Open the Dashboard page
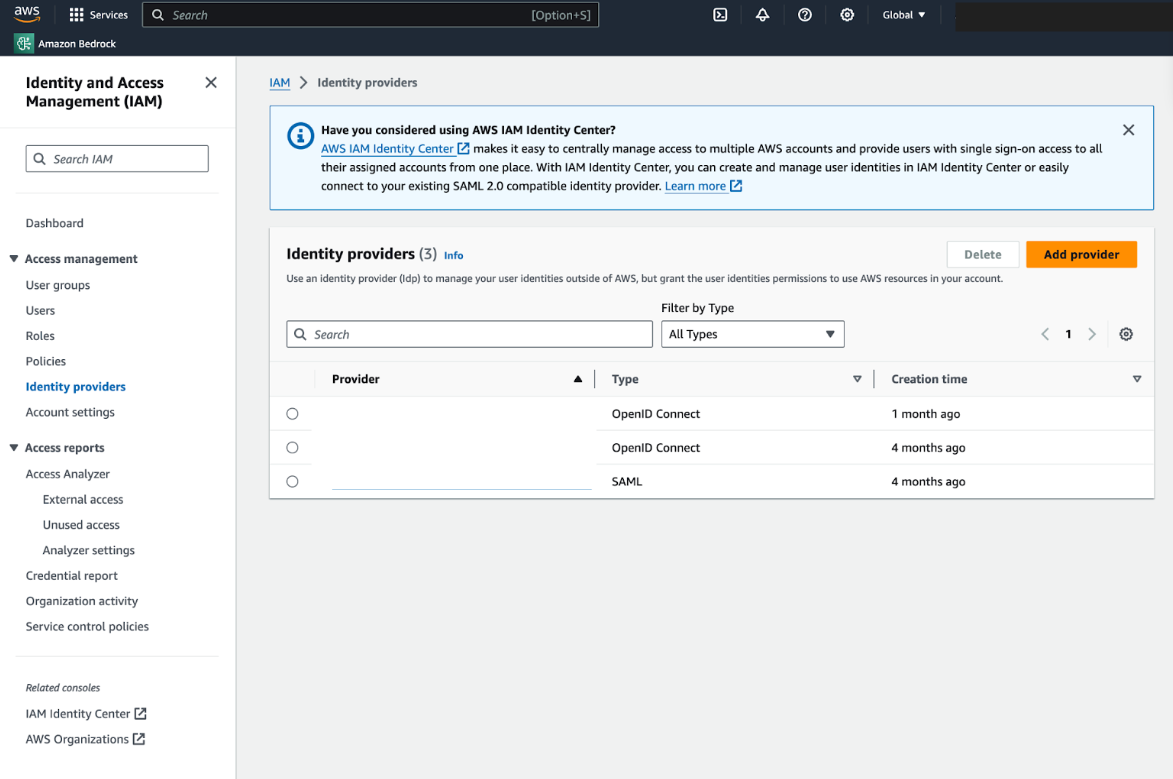 (x=55, y=223)
